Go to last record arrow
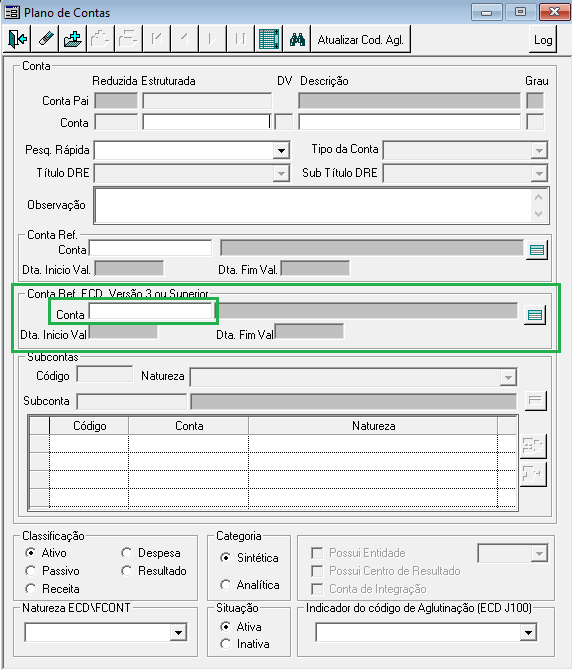 240,39
